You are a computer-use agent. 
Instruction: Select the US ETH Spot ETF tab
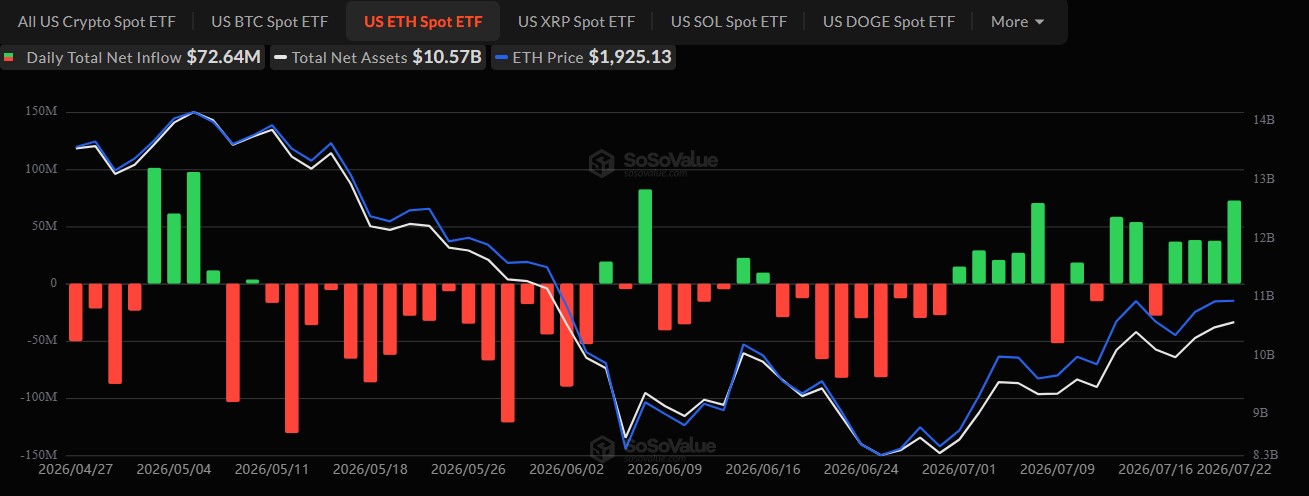point(422,21)
